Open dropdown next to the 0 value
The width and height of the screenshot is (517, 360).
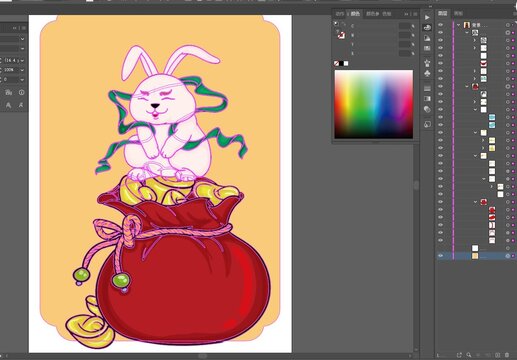point(22,80)
